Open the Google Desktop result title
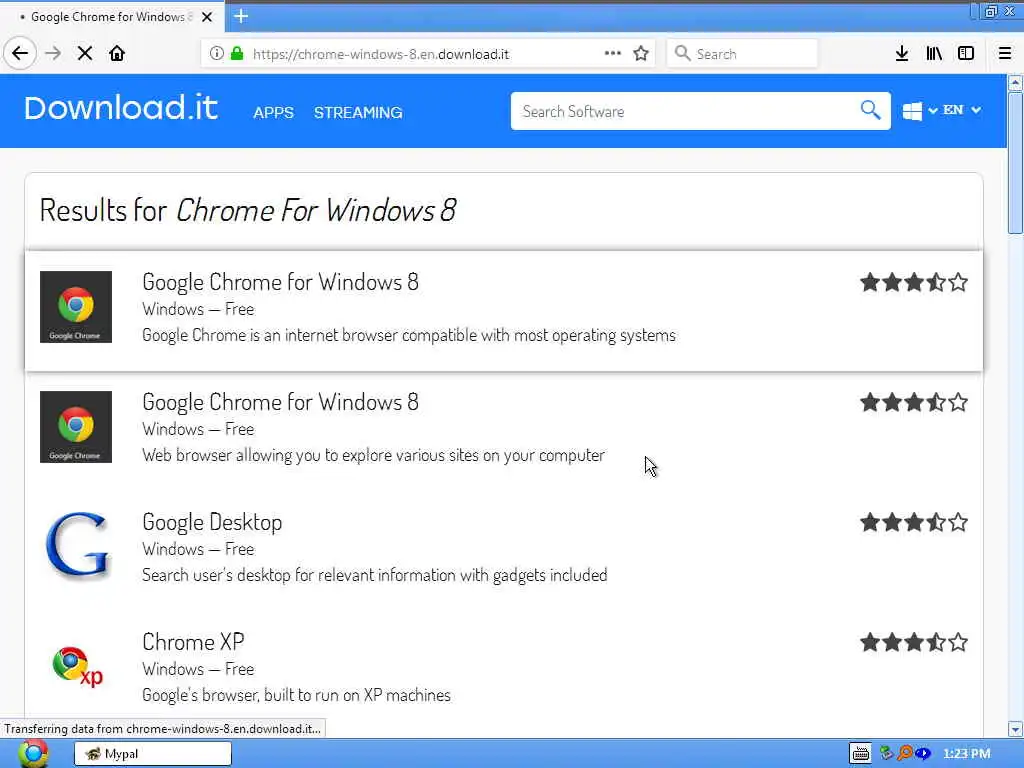 tap(212, 522)
